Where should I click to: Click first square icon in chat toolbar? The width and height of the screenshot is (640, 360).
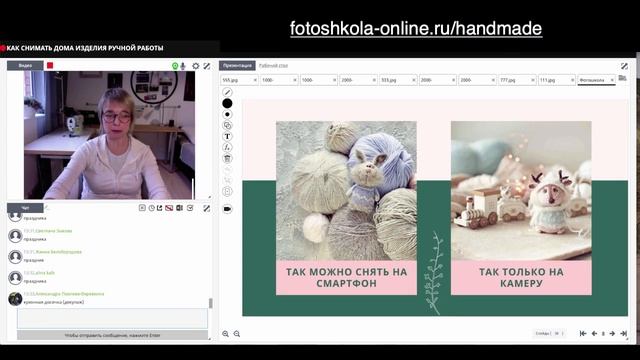click(x=142, y=208)
